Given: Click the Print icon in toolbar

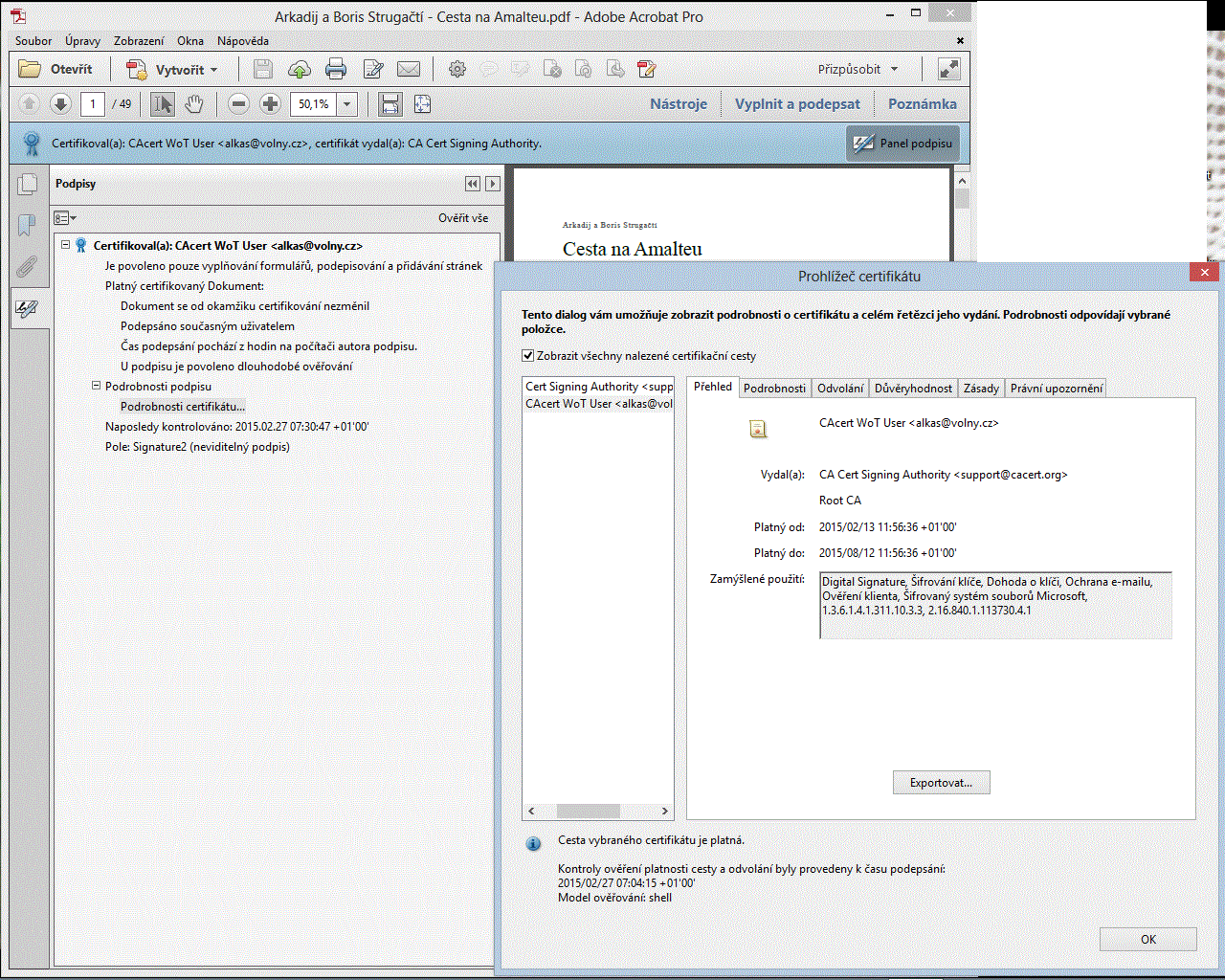Looking at the screenshot, I should click(336, 69).
